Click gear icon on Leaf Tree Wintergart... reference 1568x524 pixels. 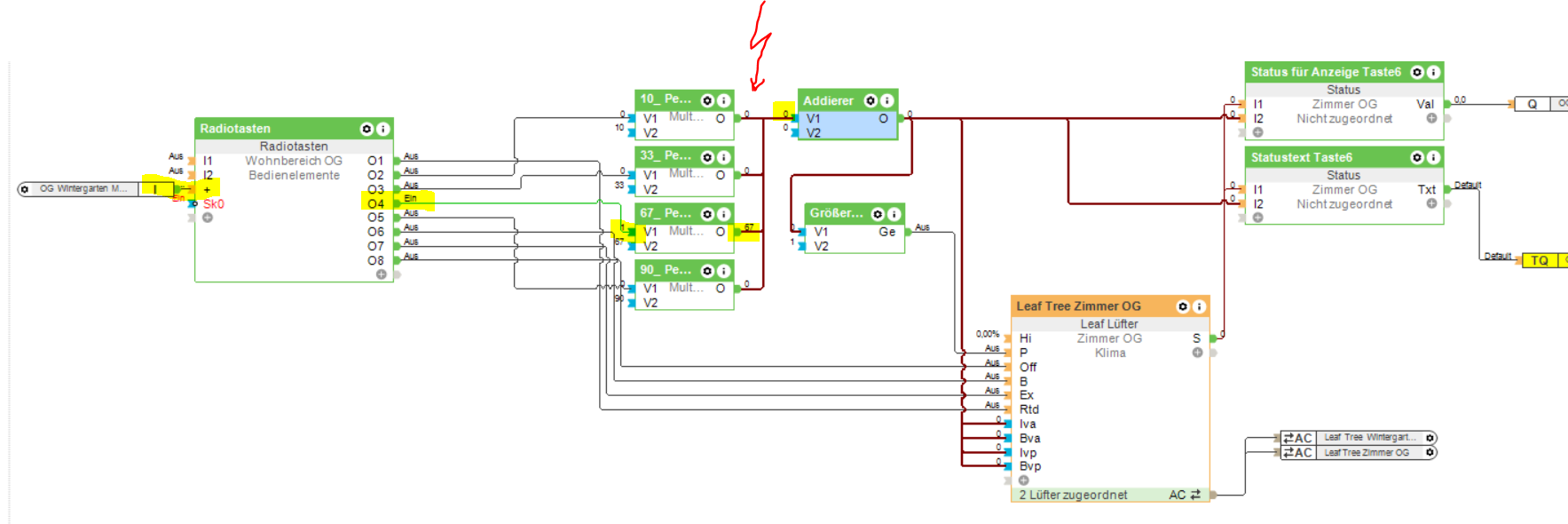(x=1430, y=438)
